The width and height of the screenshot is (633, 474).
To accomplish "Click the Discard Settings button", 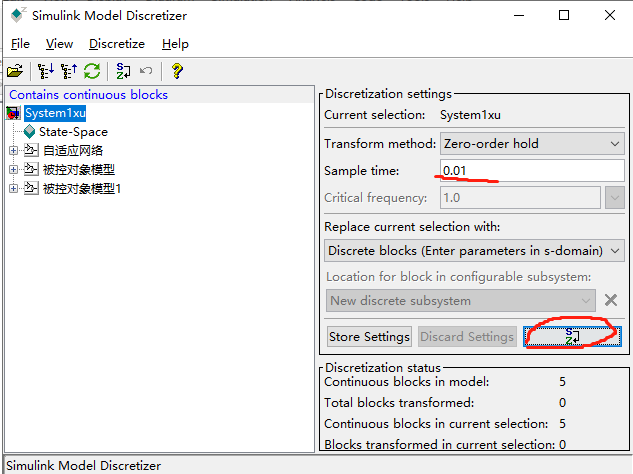I will (x=467, y=336).
